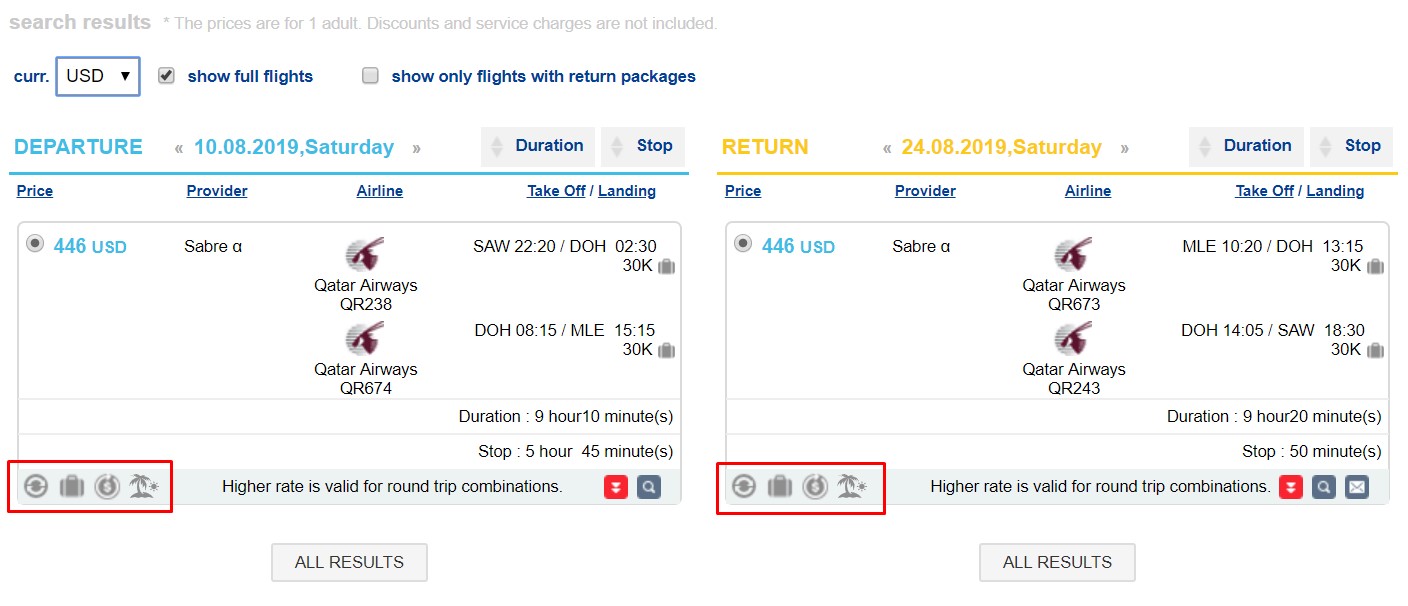Click ALL RESULTS button under return flights
Screen dimensions: 1408x606
(1057, 562)
